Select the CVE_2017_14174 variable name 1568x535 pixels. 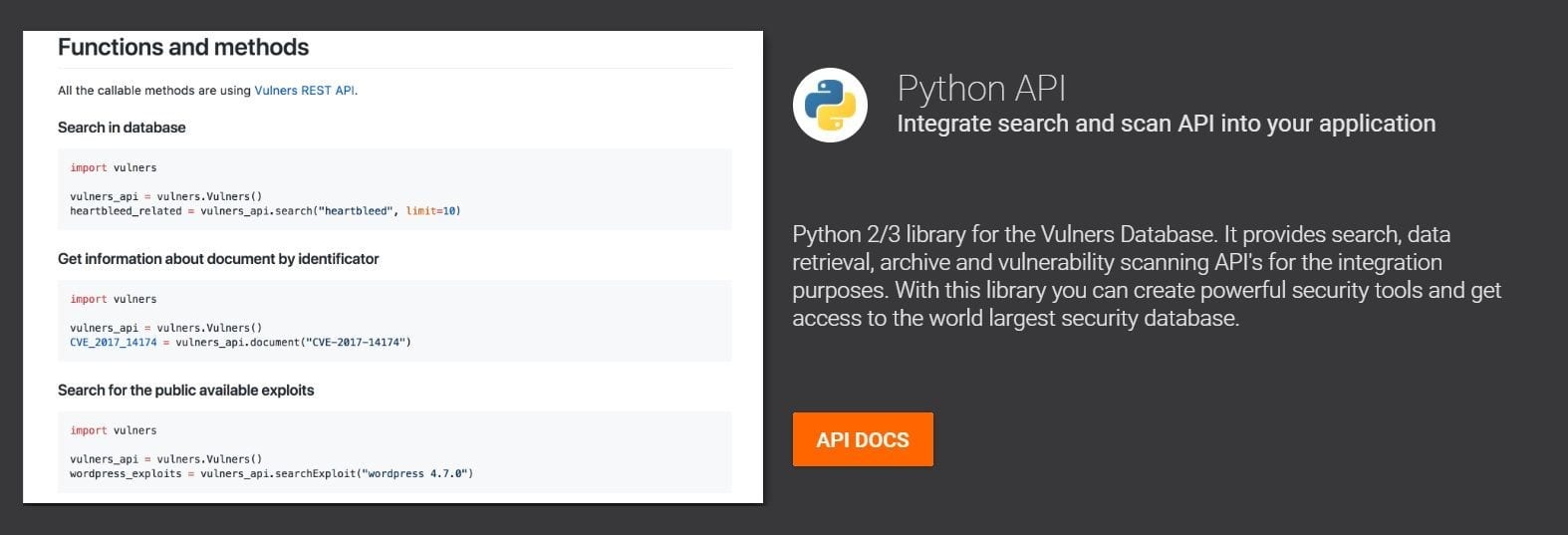click(114, 343)
